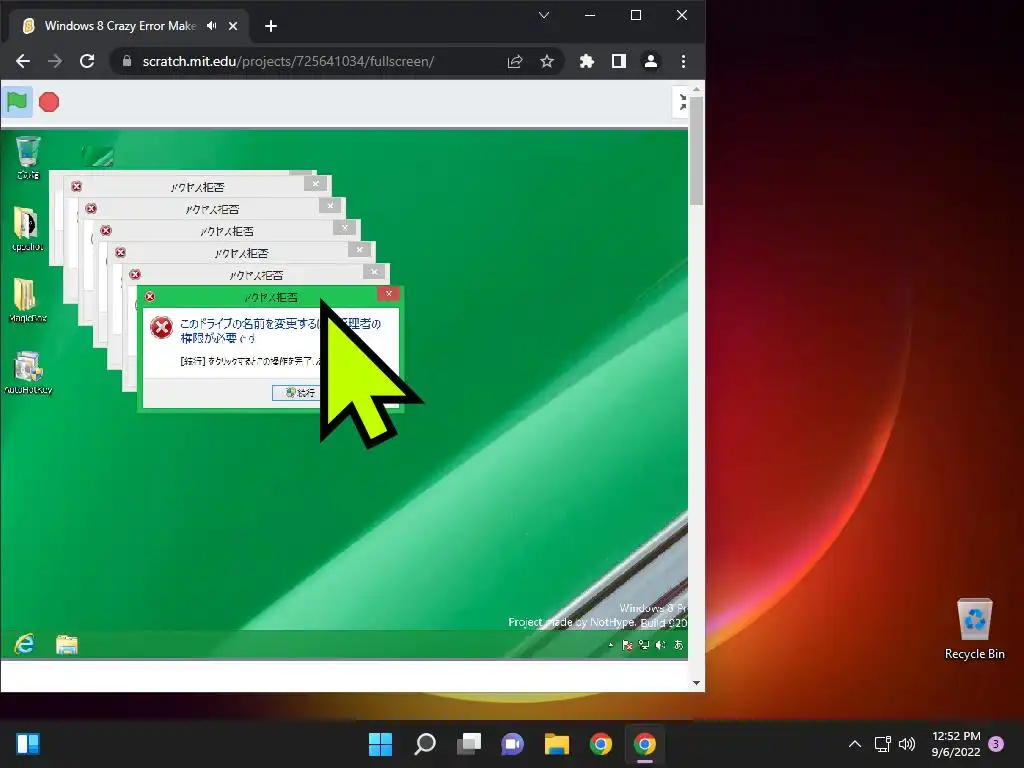Open Chrome three-dot menu
This screenshot has width=1024, height=768.
pyautogui.click(x=683, y=61)
